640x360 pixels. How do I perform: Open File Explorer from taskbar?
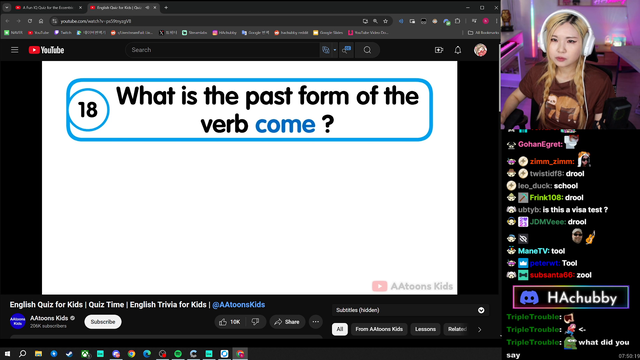38,353
